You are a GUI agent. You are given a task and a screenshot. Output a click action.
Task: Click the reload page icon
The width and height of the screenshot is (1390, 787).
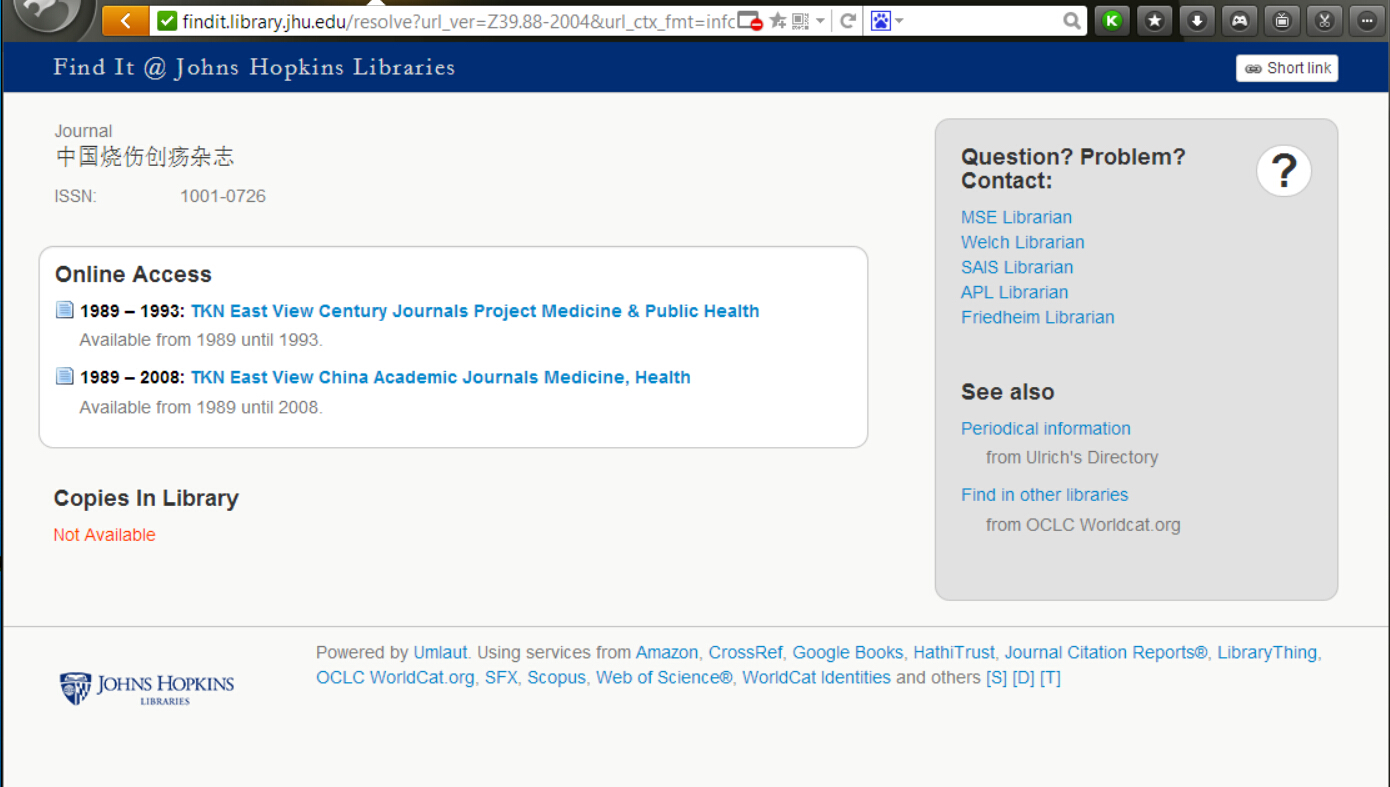click(x=848, y=21)
